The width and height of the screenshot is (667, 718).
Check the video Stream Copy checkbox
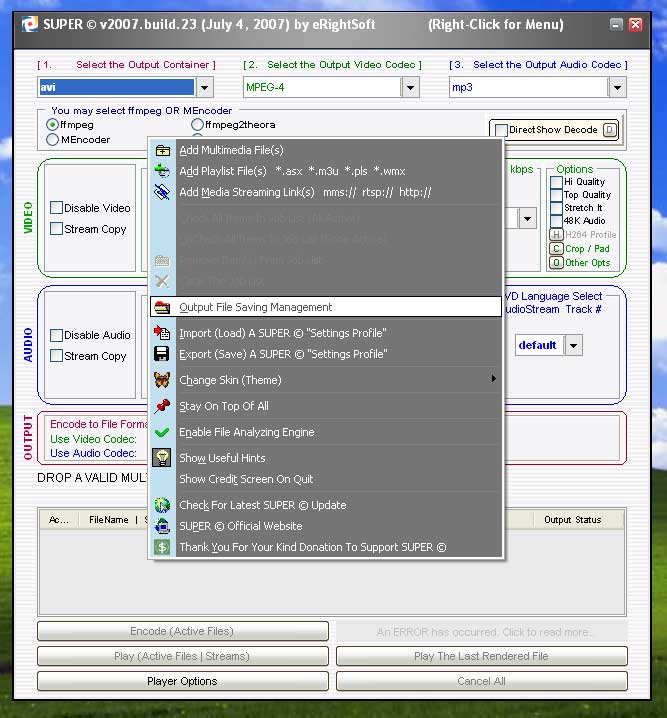point(56,229)
